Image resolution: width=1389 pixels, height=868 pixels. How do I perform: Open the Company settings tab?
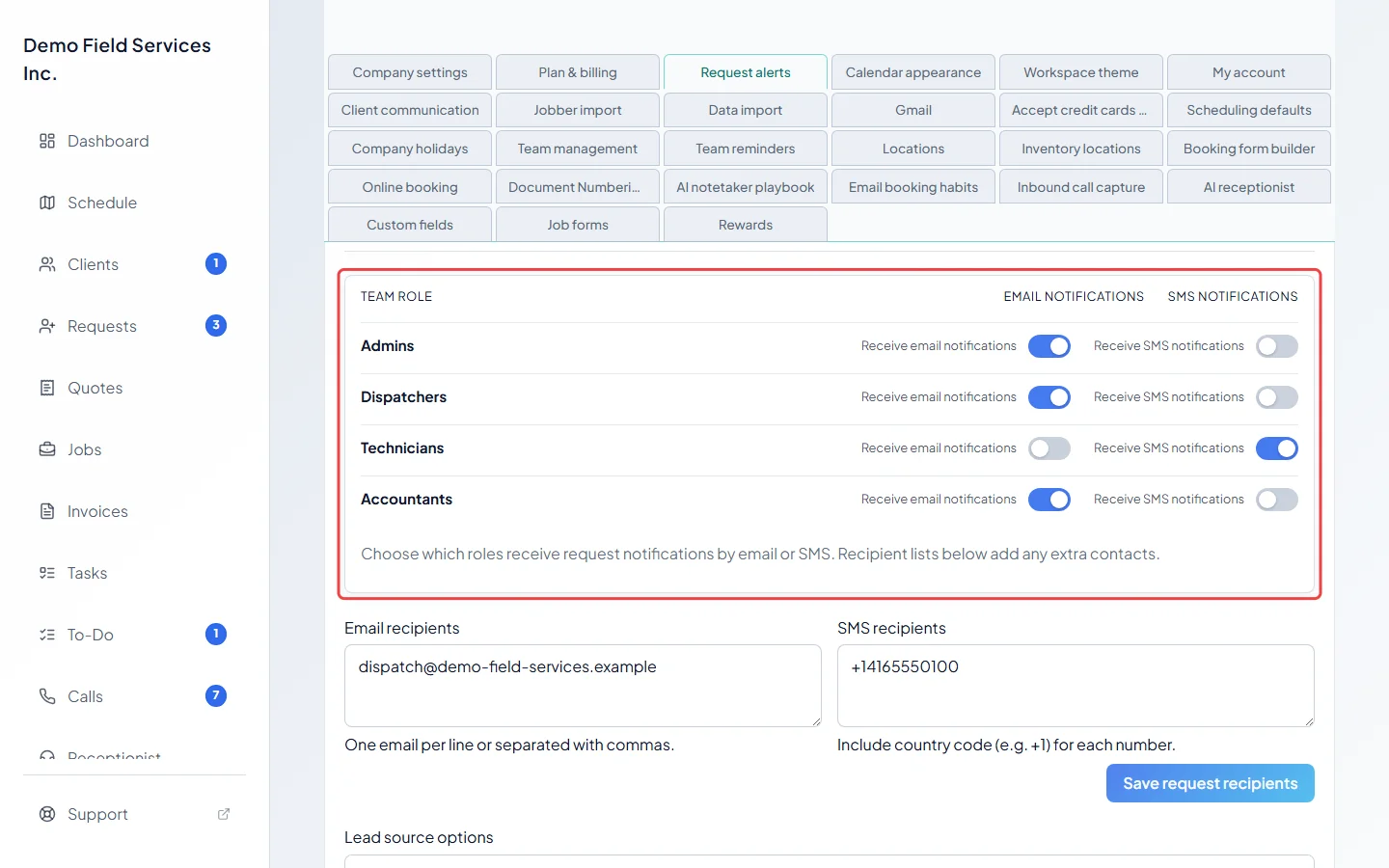(410, 72)
